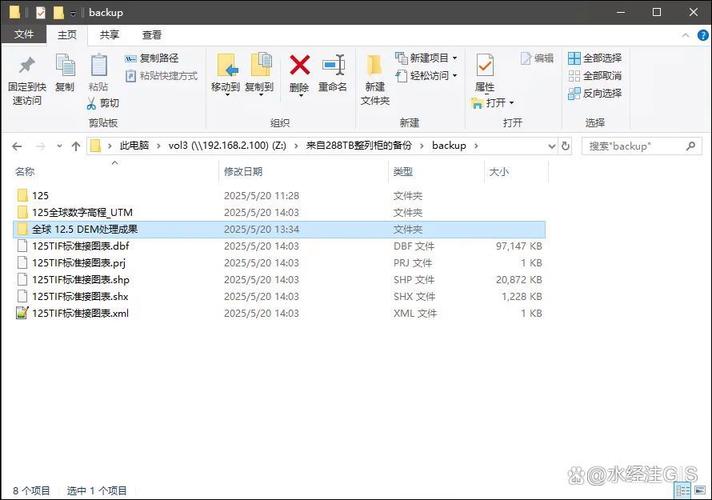Click the Forward navigation arrow
This screenshot has height=500, width=712.
coord(40,146)
